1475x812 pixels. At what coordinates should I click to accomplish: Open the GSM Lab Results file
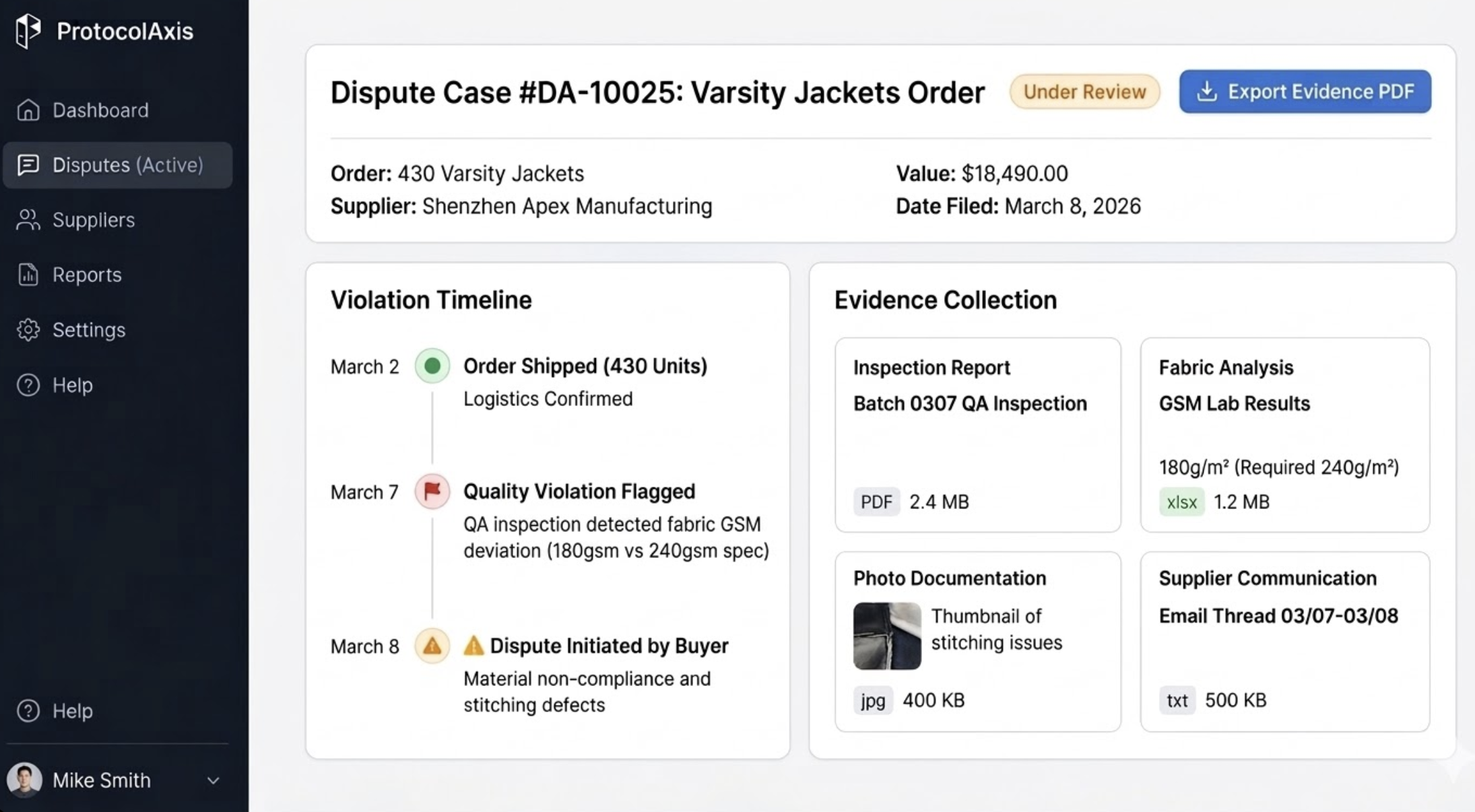(x=1234, y=403)
